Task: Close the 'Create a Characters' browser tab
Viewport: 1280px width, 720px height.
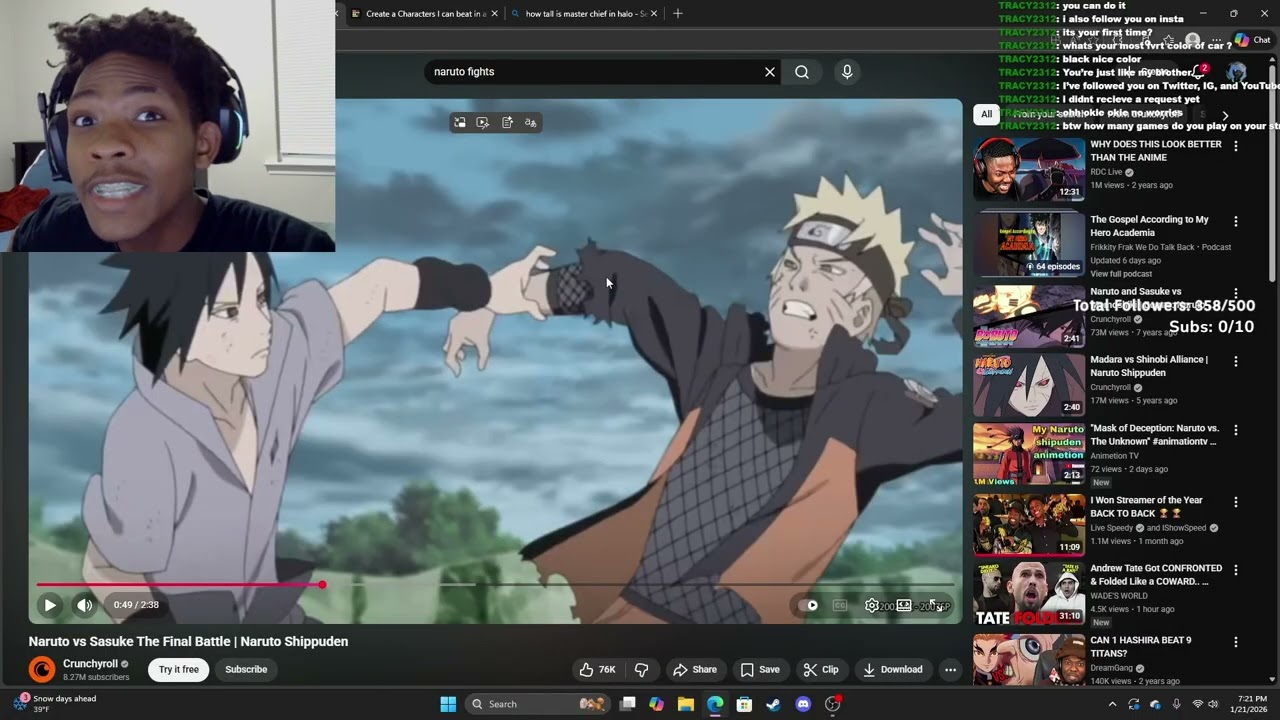Action: click(x=494, y=14)
